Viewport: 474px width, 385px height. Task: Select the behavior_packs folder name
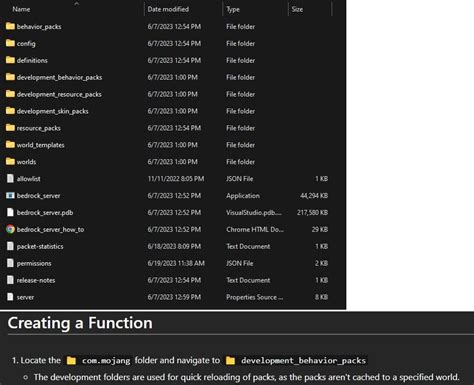(x=39, y=27)
